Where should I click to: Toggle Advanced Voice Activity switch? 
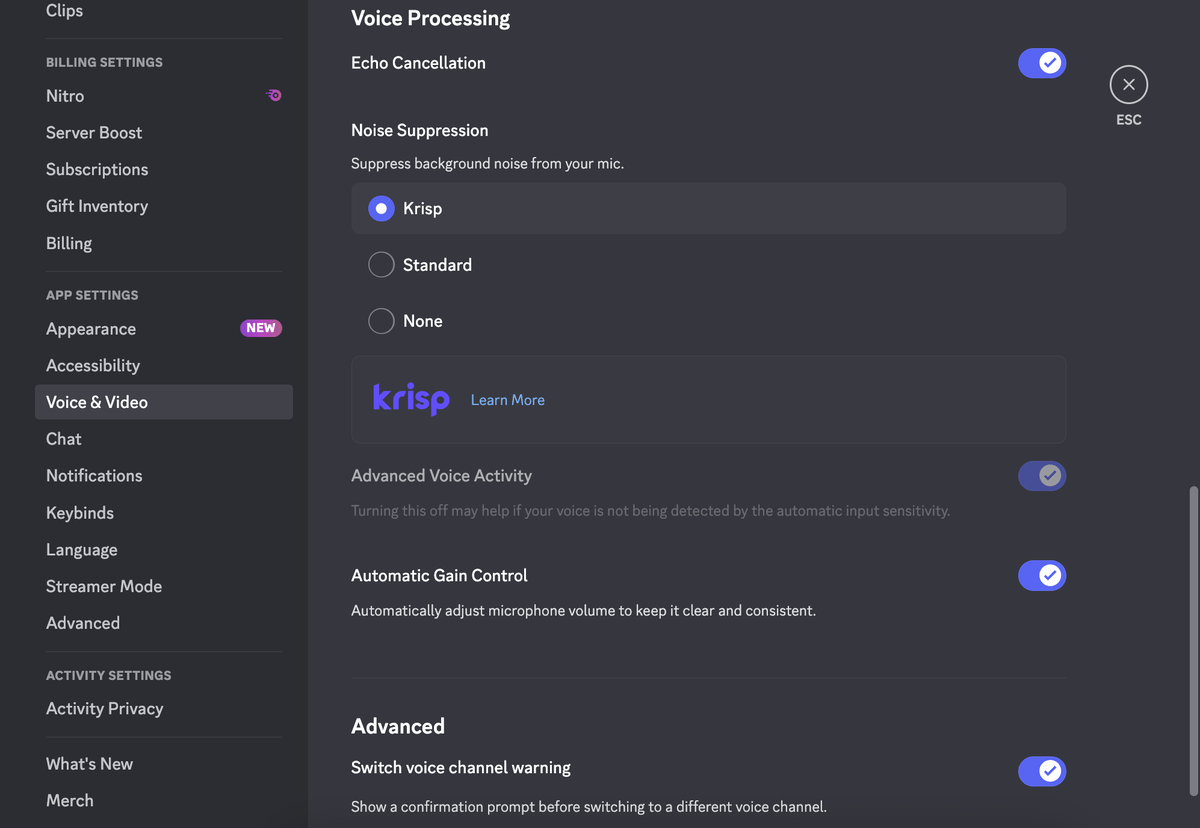pos(1042,476)
